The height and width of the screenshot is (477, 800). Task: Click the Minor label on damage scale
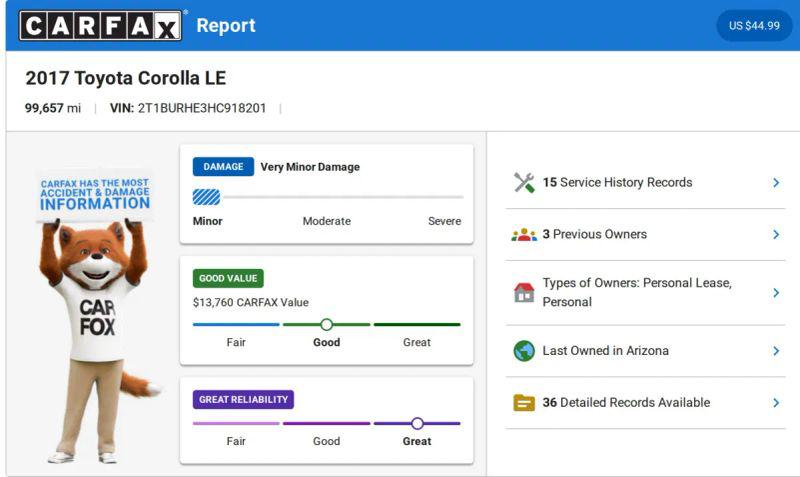[208, 221]
